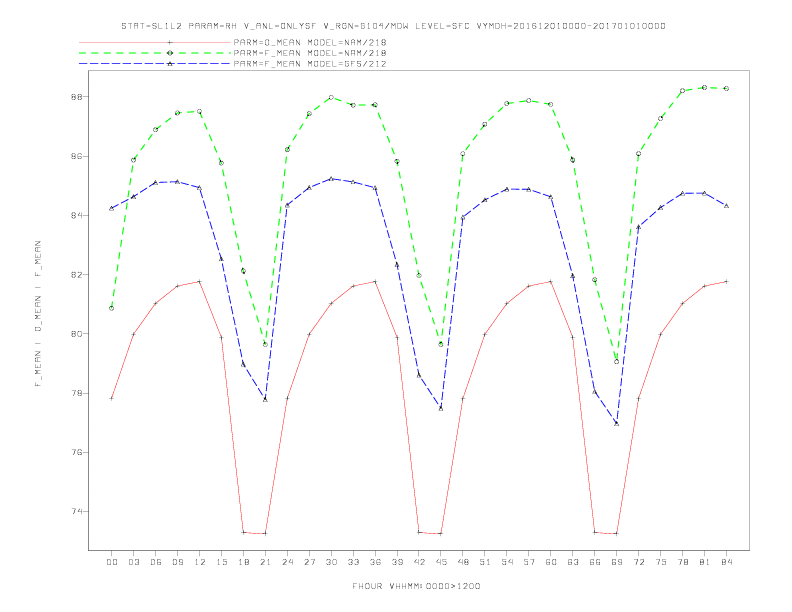Click the x-axis title FHOUR VHHMM: 0000>1200
792x612 pixels.
(416, 586)
